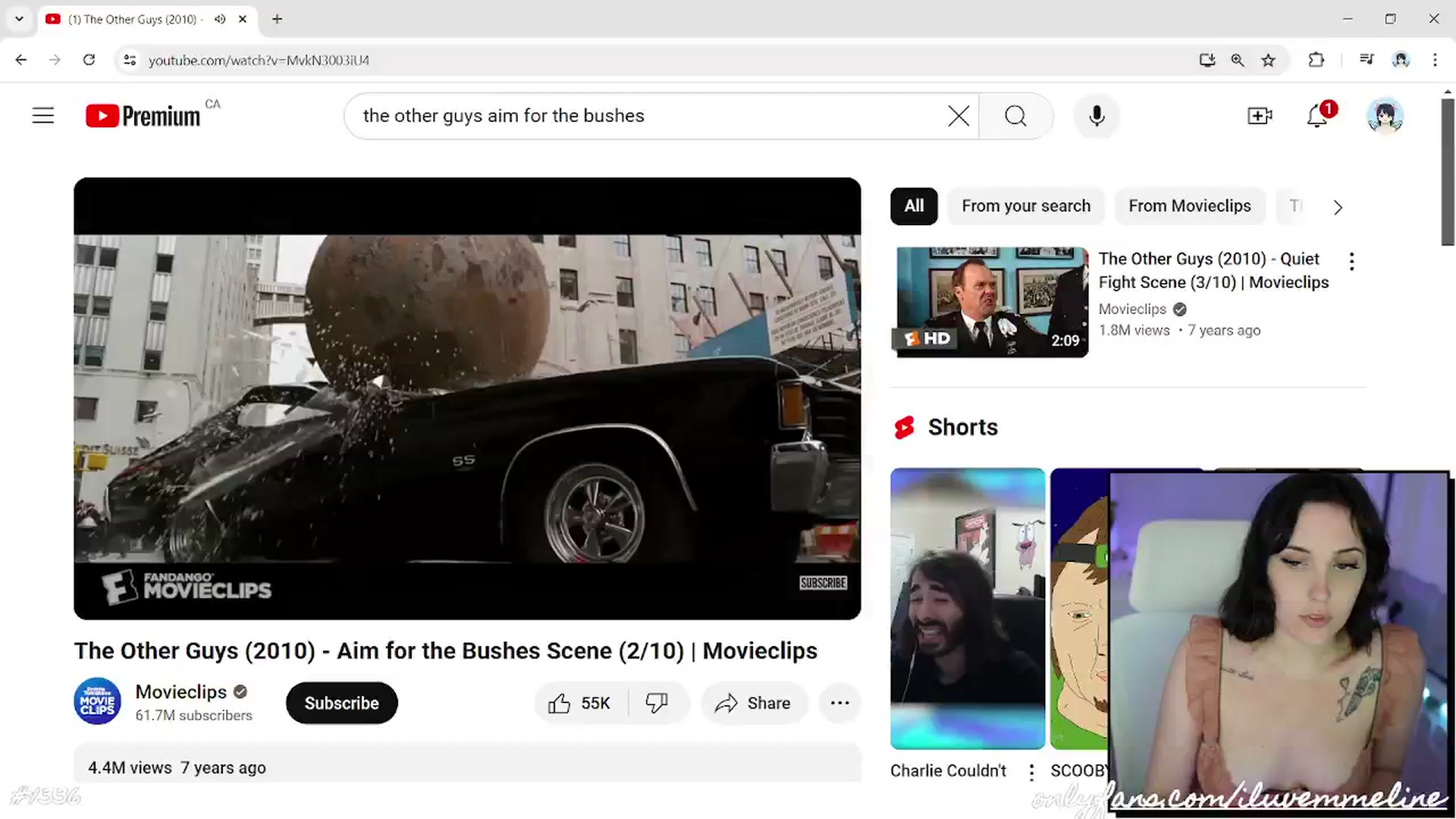Start voice search with the microphone

pyautogui.click(x=1097, y=116)
